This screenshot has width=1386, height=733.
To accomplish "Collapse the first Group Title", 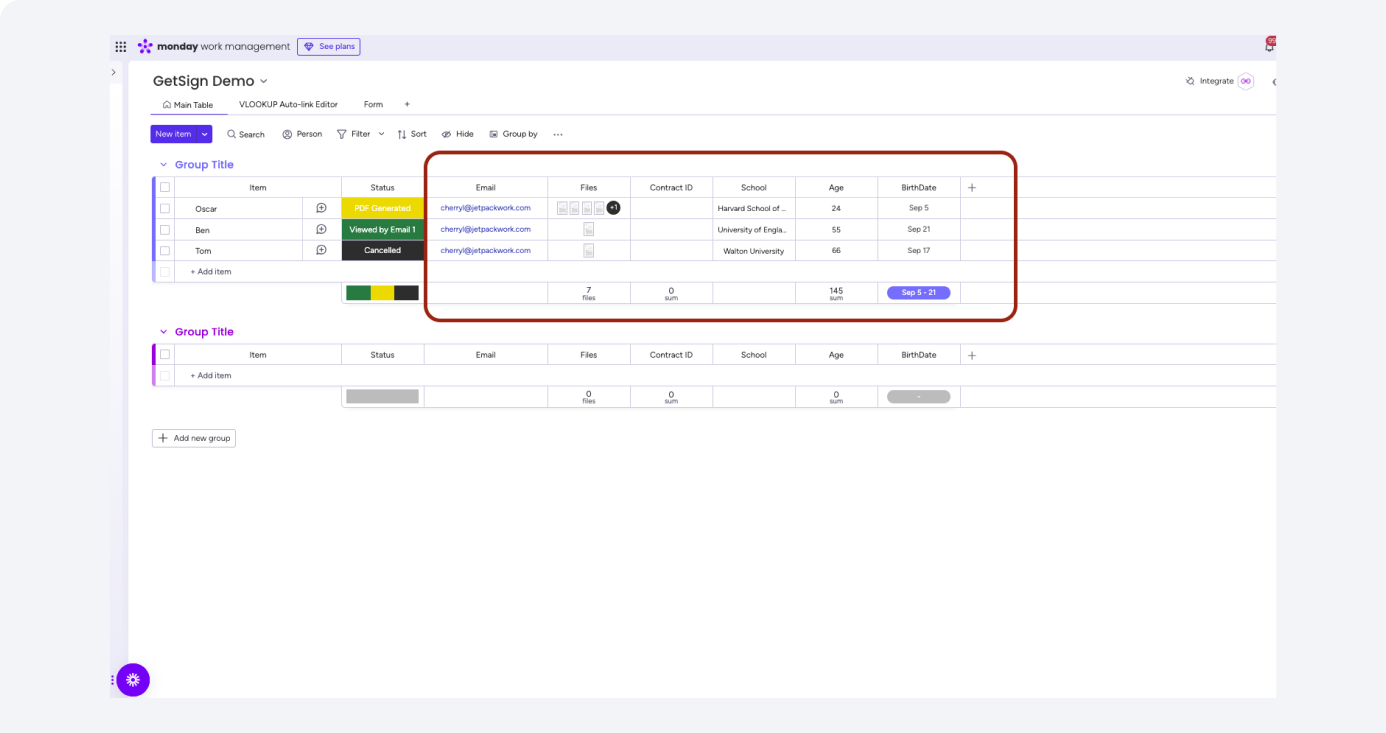I will click(163, 165).
